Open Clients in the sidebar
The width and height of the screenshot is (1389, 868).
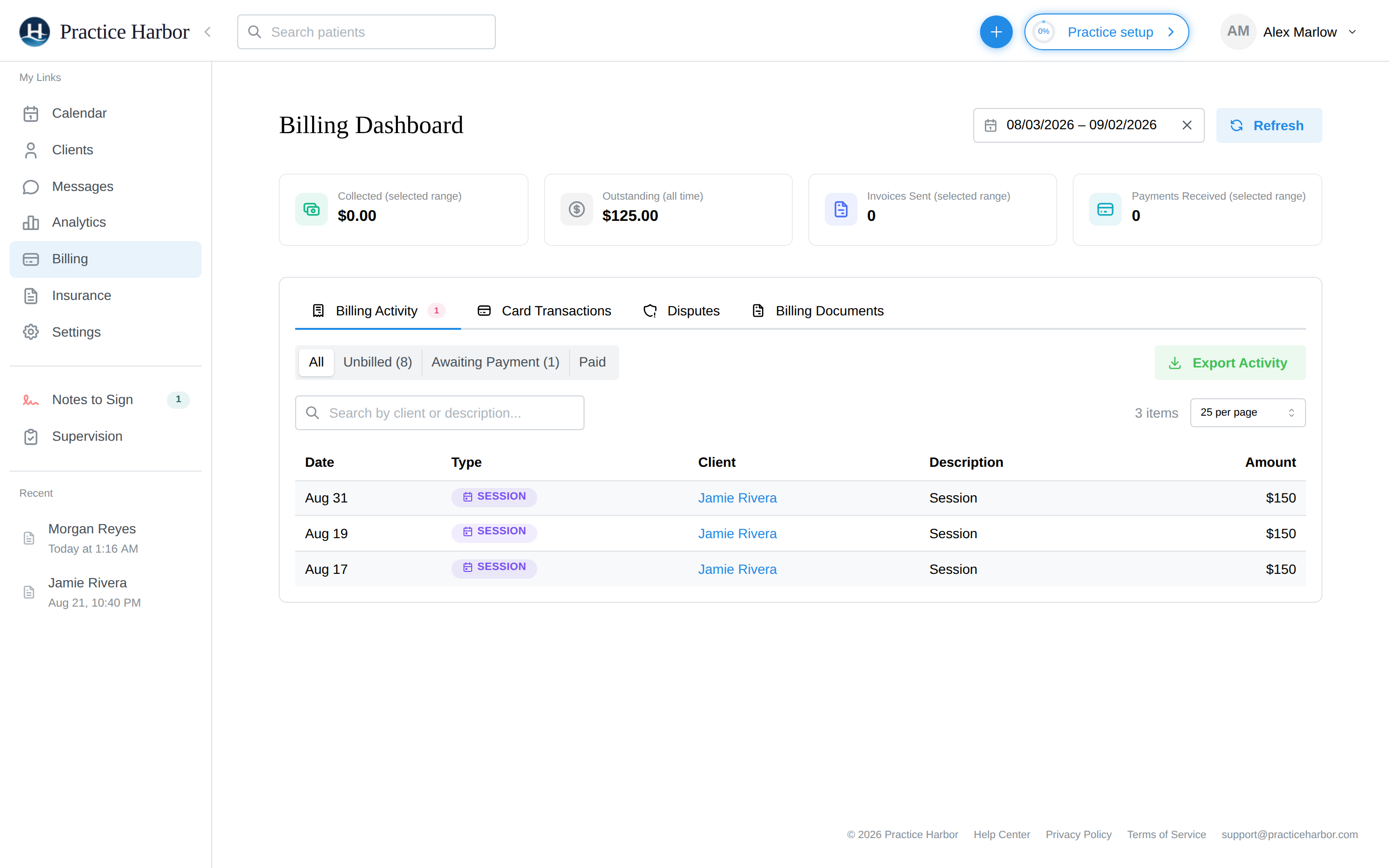106,150
